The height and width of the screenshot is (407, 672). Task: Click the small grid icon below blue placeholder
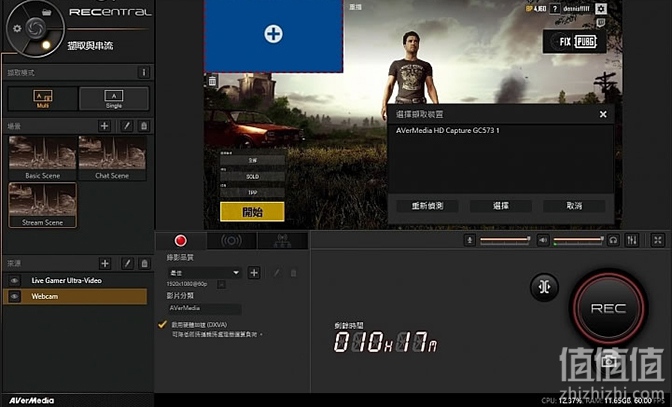point(212,81)
